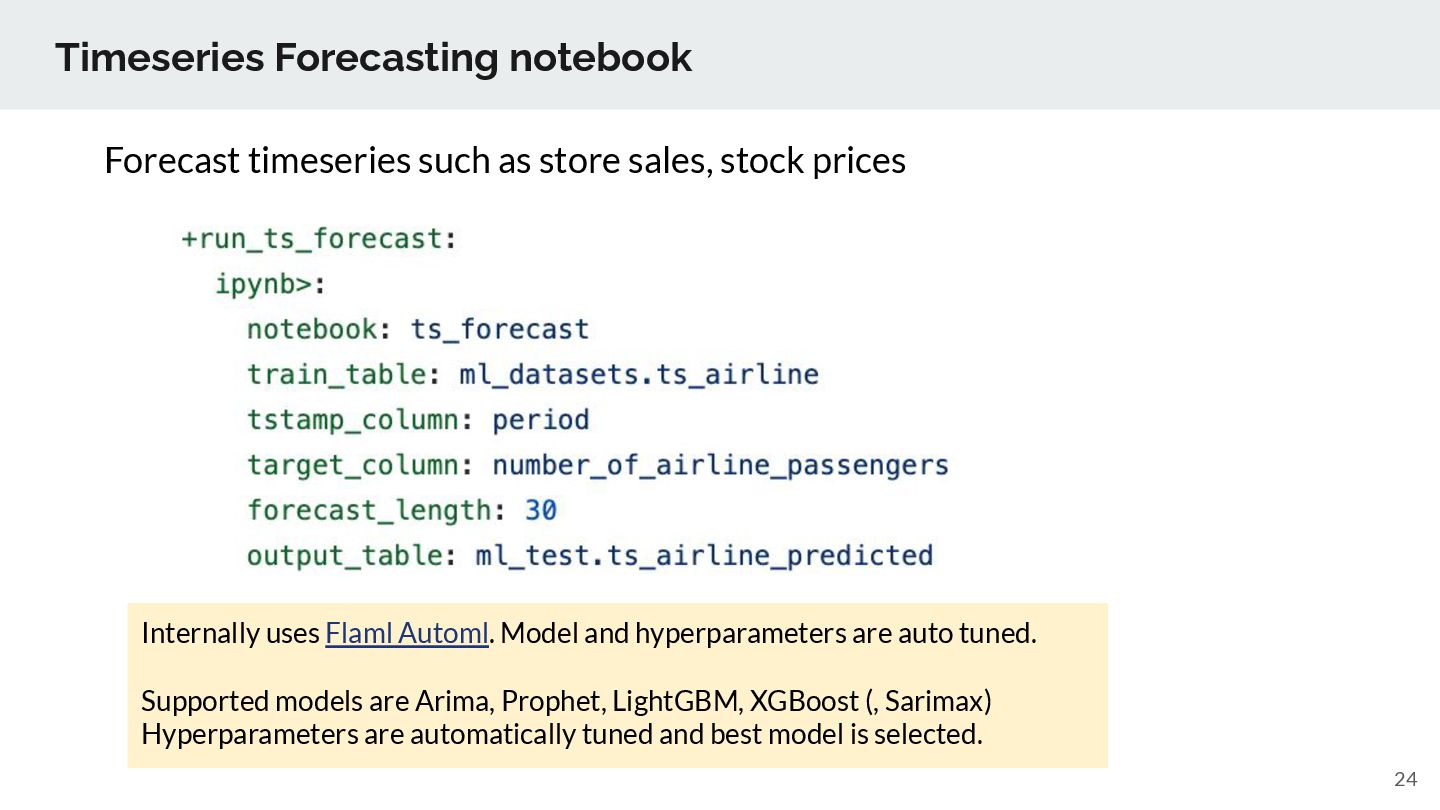Viewport: 1440px width, 810px height.
Task: Click the slide page number 24
Action: (x=1405, y=780)
